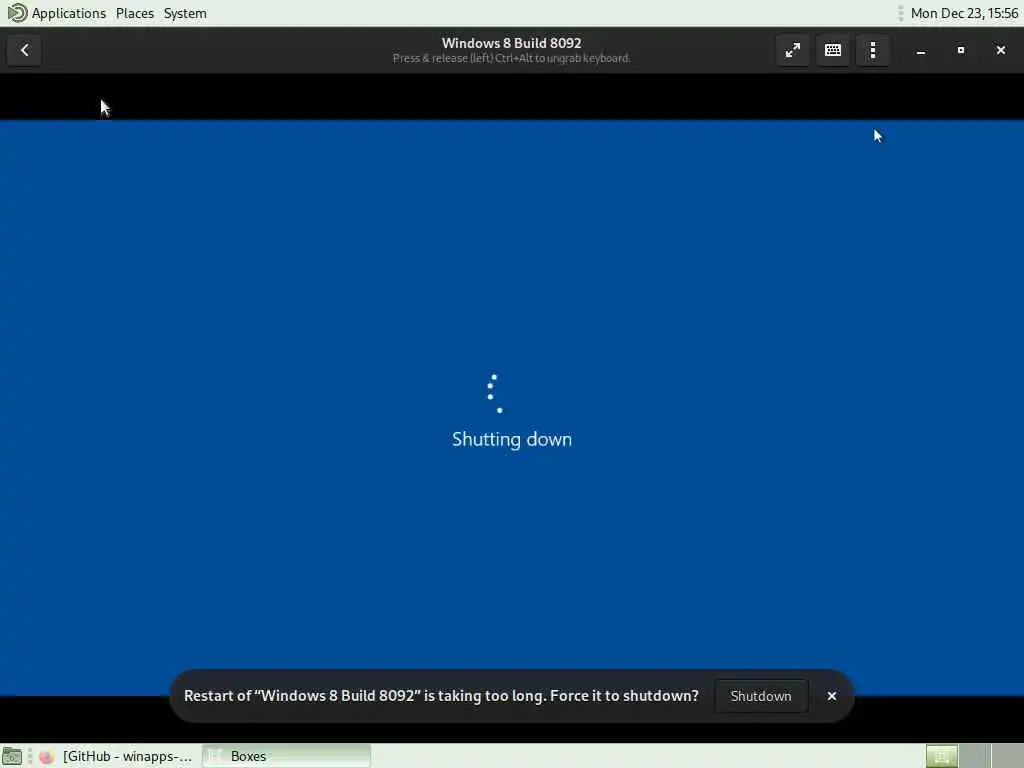Click the restart taking too long message text
The width and height of the screenshot is (1024, 768).
(x=441, y=696)
